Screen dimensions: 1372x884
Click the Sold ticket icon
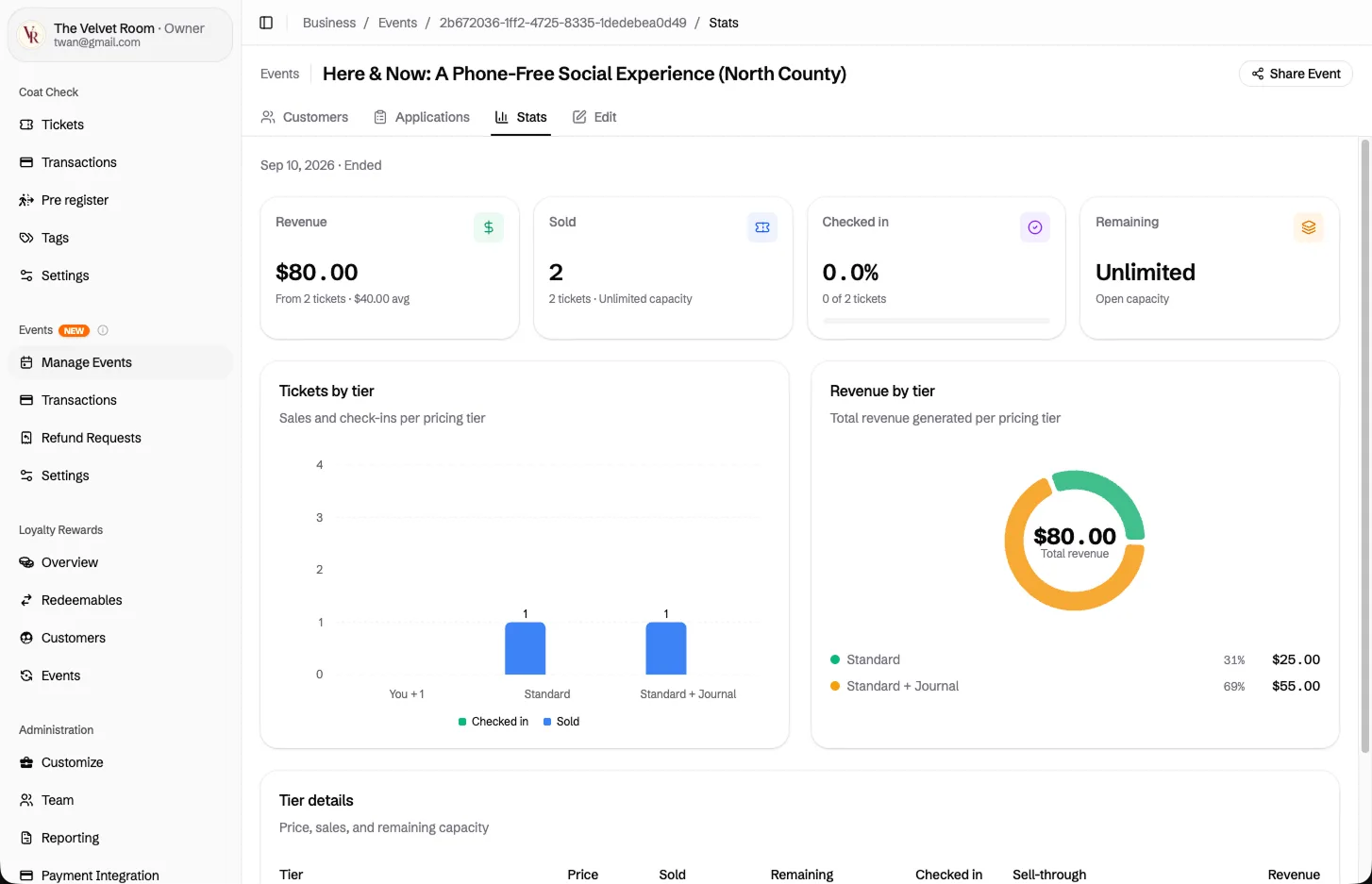pos(762,227)
